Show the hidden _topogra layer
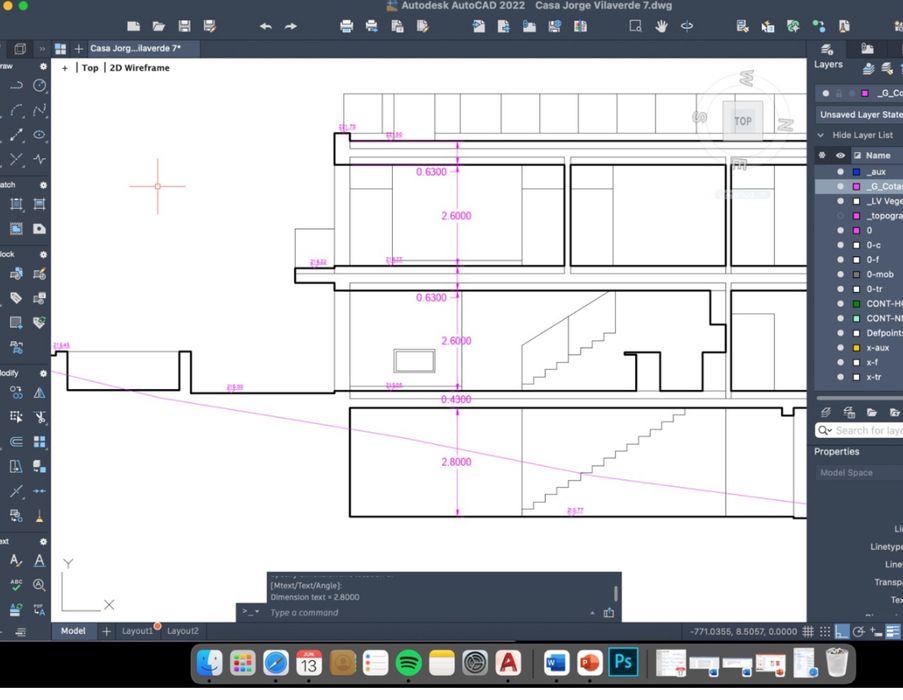The image size is (903, 700). [x=840, y=216]
